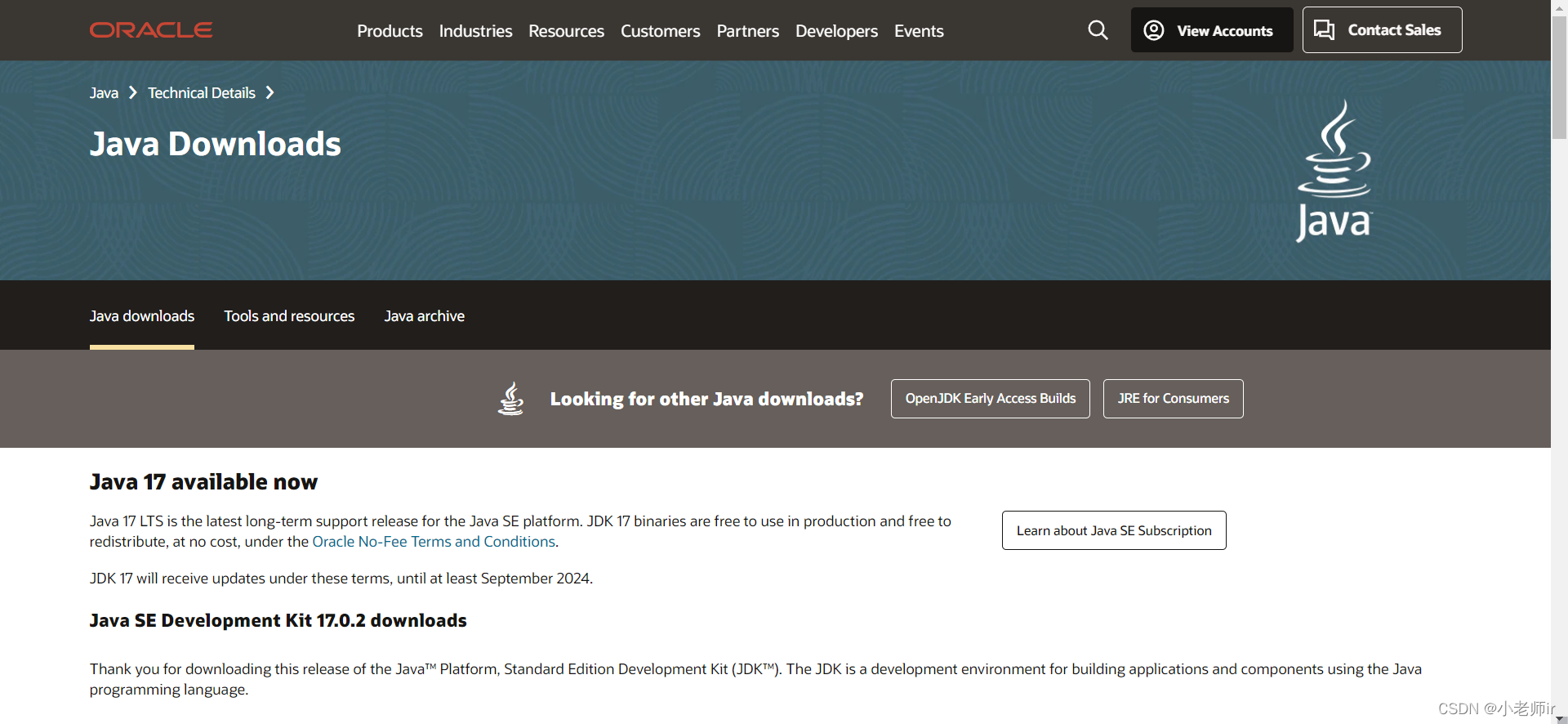The width and height of the screenshot is (1568, 724).
Task: Click the Java Downloads page heading
Action: (216, 144)
